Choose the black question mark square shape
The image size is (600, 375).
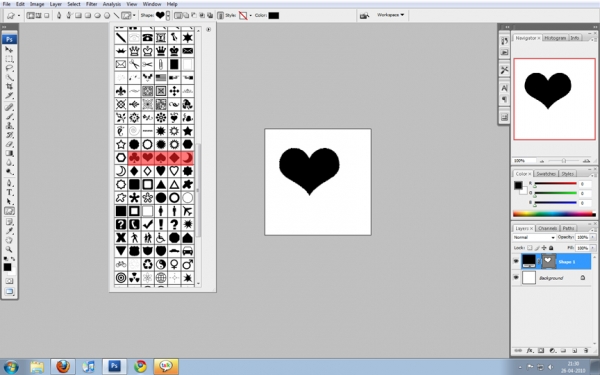click(121, 224)
